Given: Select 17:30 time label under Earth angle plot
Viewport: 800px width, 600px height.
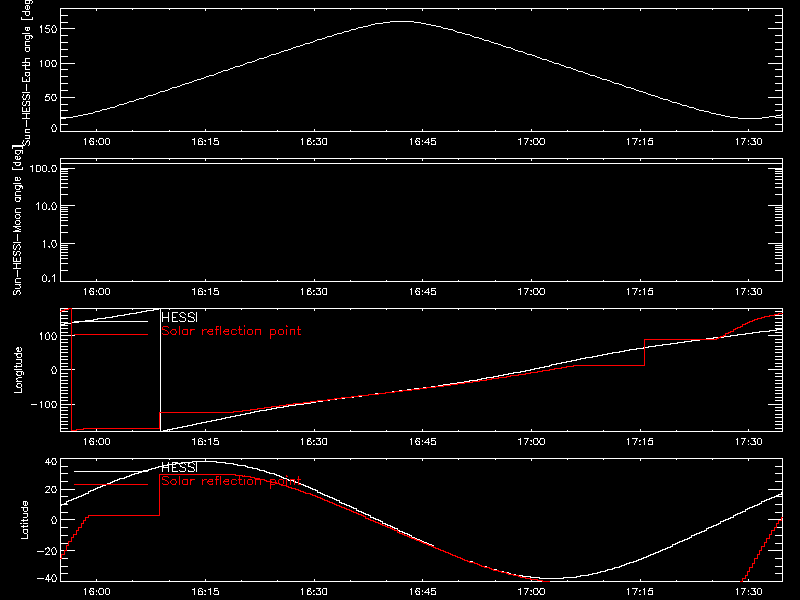Looking at the screenshot, I should [748, 142].
